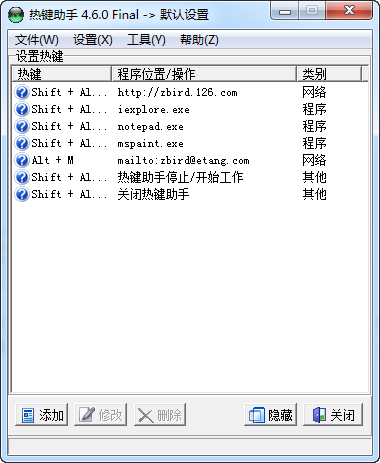This screenshot has height=463, width=380.
Task: Click the question icon on the Alt + M row
Action: tap(22, 160)
